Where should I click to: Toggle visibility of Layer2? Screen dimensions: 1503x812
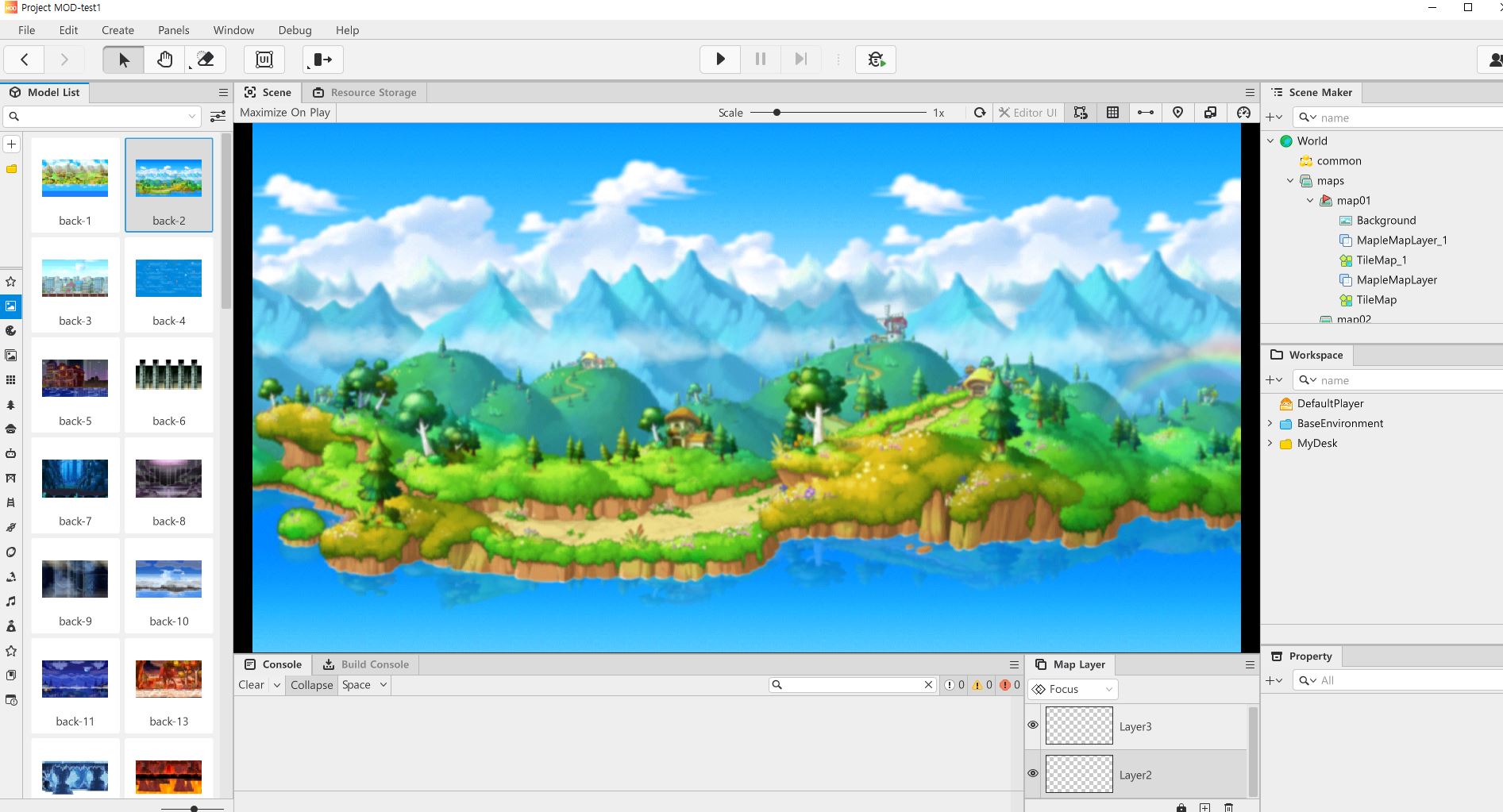(1033, 773)
